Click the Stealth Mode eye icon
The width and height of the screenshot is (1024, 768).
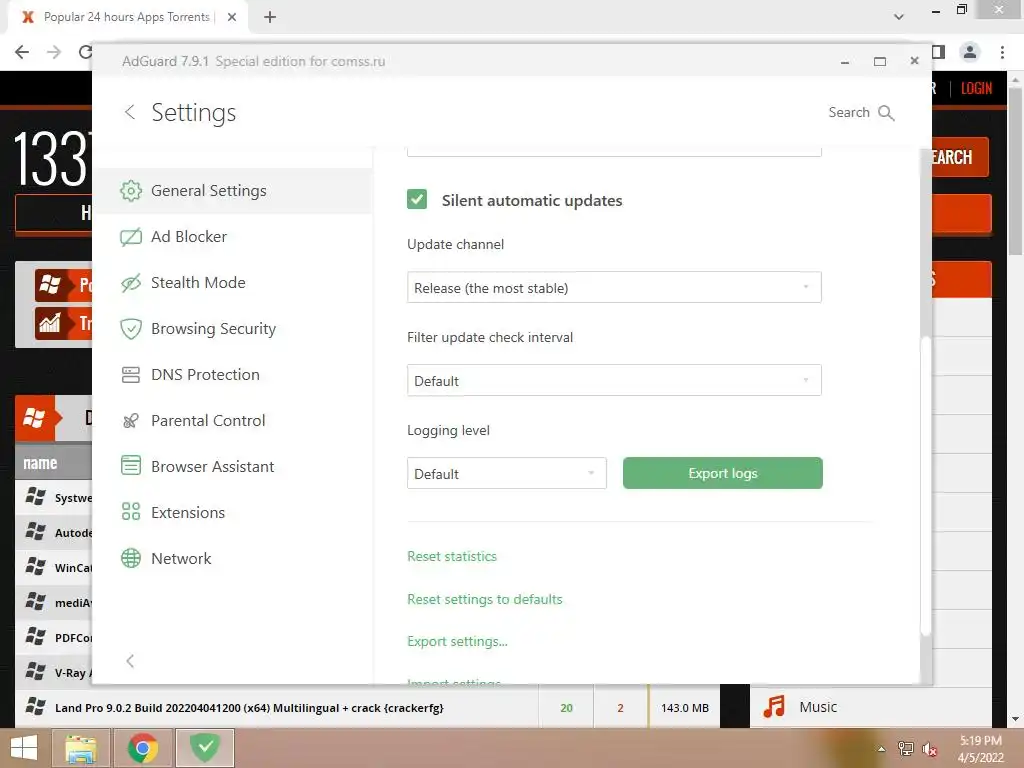coord(131,283)
